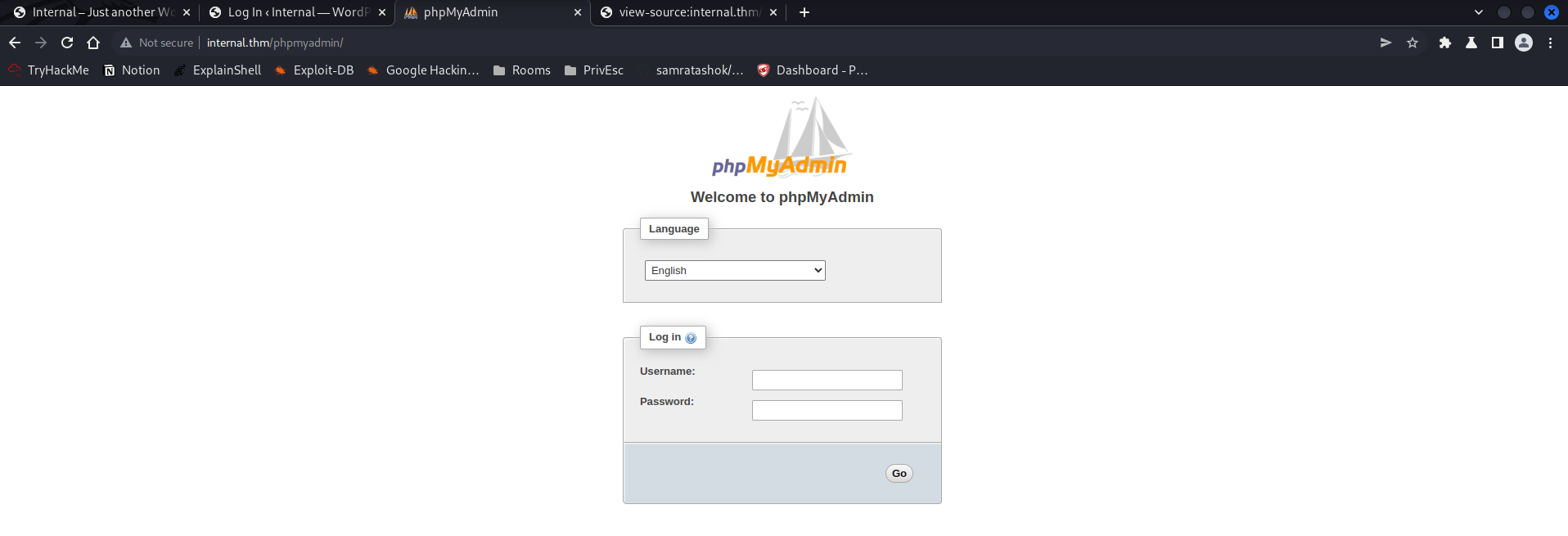Screen dimensions: 1568x536
Task: Open the Exploit-DB bookmark
Action: tap(314, 70)
